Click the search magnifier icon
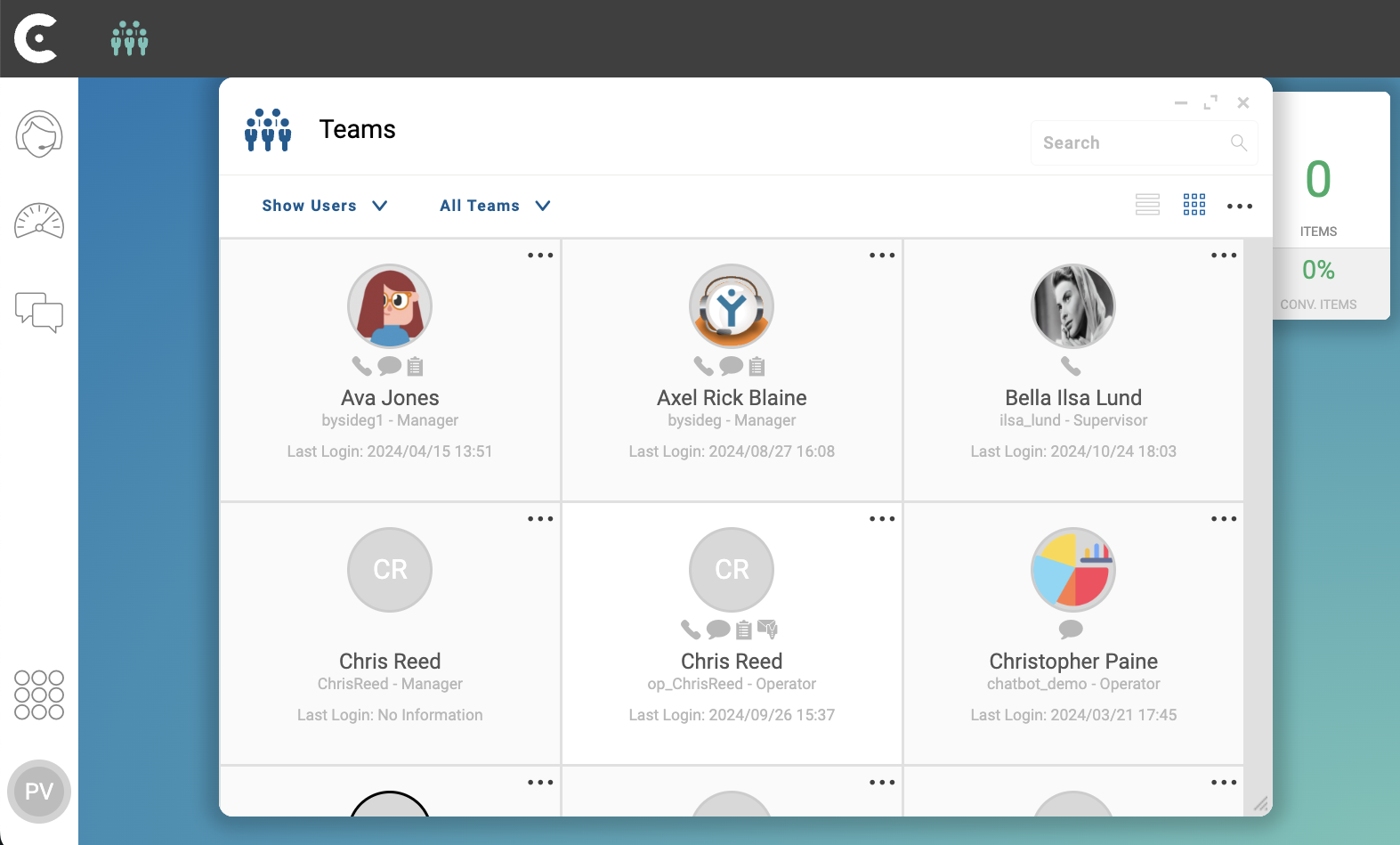The height and width of the screenshot is (845, 1400). (1239, 142)
